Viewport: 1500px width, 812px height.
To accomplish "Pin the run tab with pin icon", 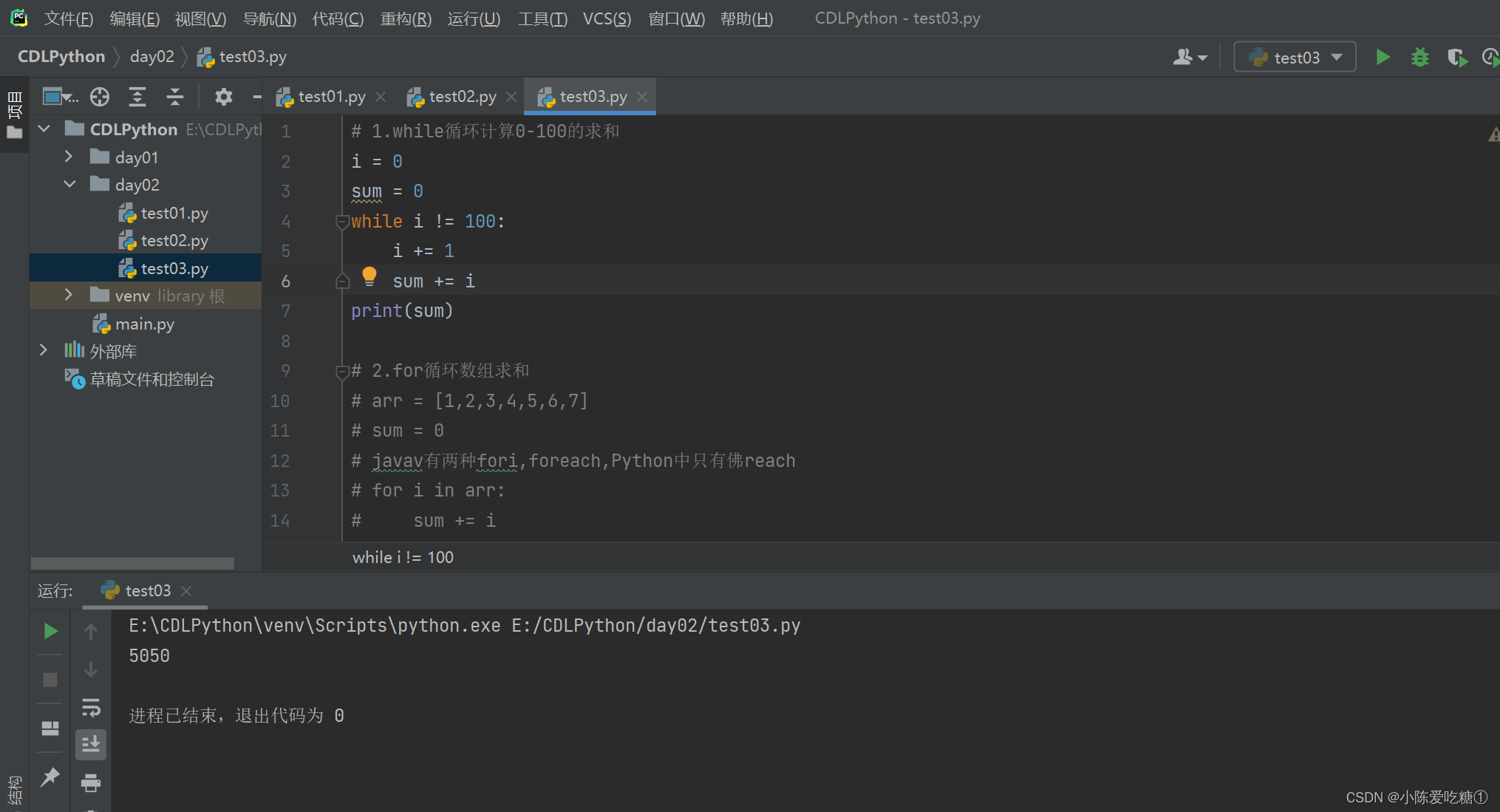I will click(x=50, y=777).
